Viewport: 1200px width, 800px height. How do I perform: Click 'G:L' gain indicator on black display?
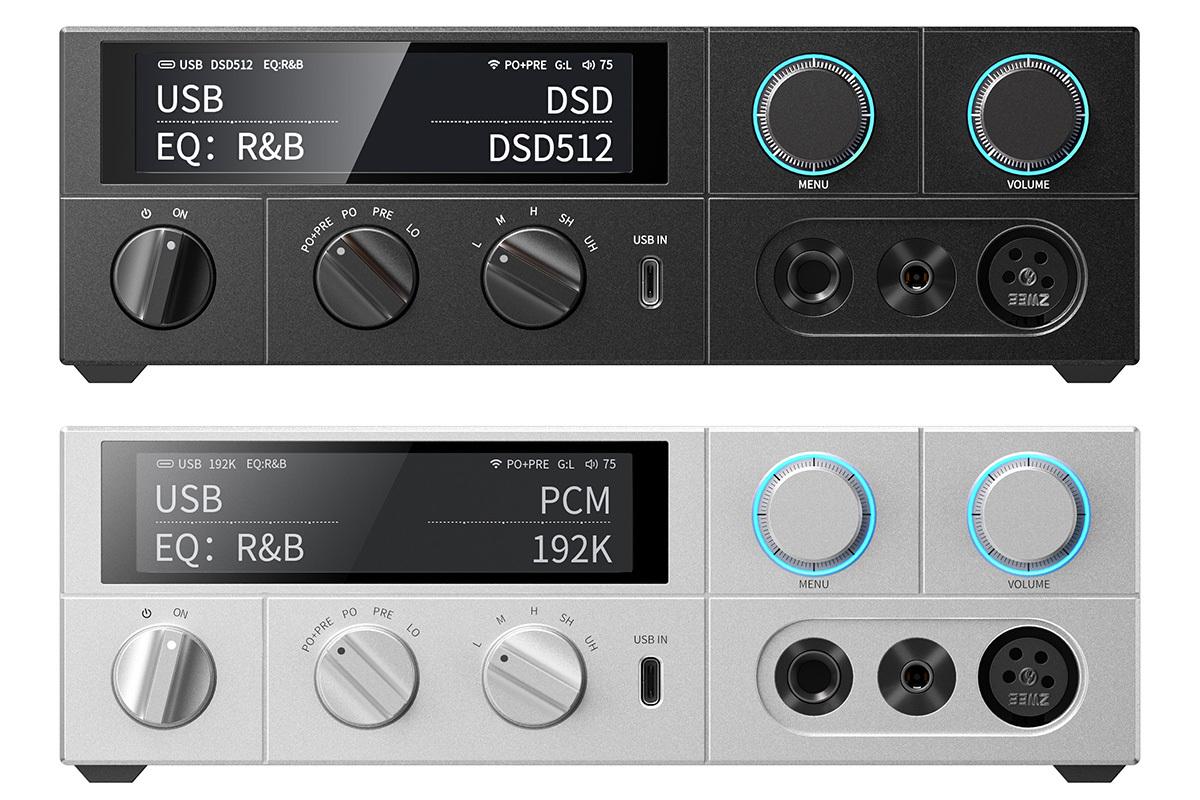[565, 65]
